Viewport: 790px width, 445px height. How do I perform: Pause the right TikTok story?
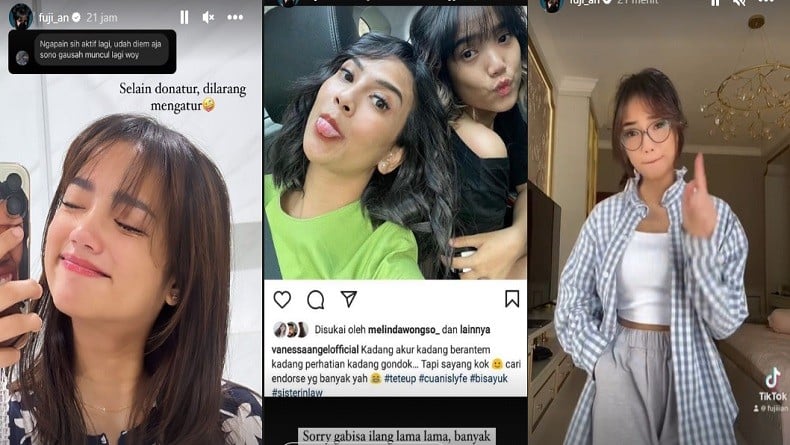tap(715, 3)
